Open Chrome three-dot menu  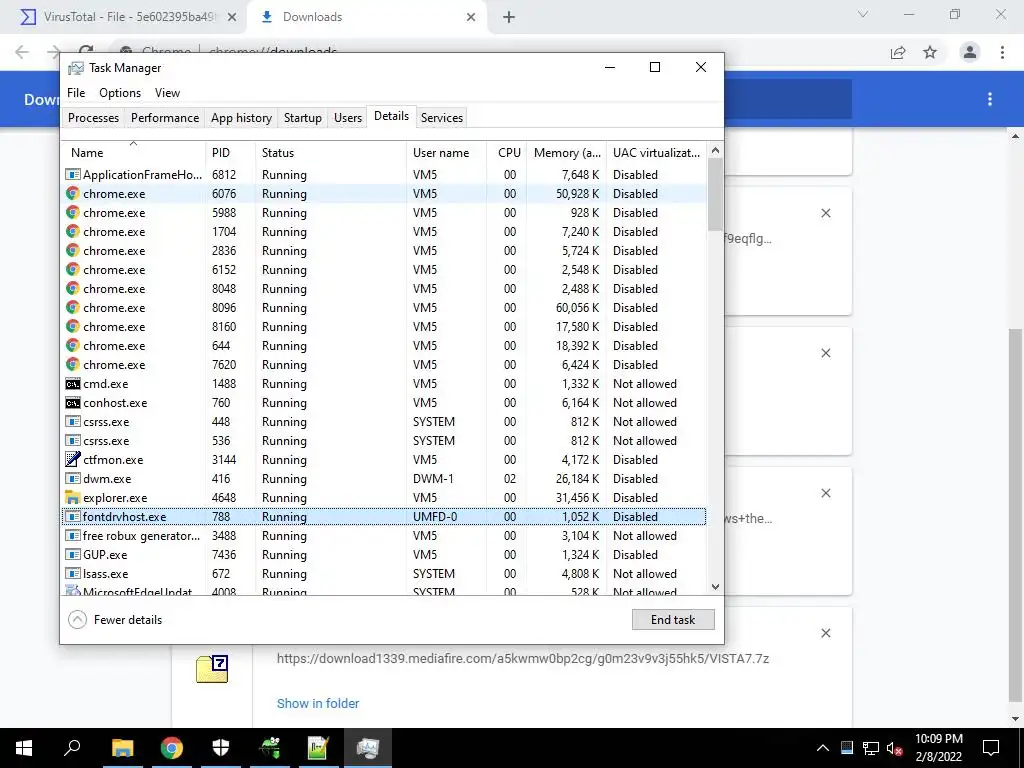point(1002,52)
